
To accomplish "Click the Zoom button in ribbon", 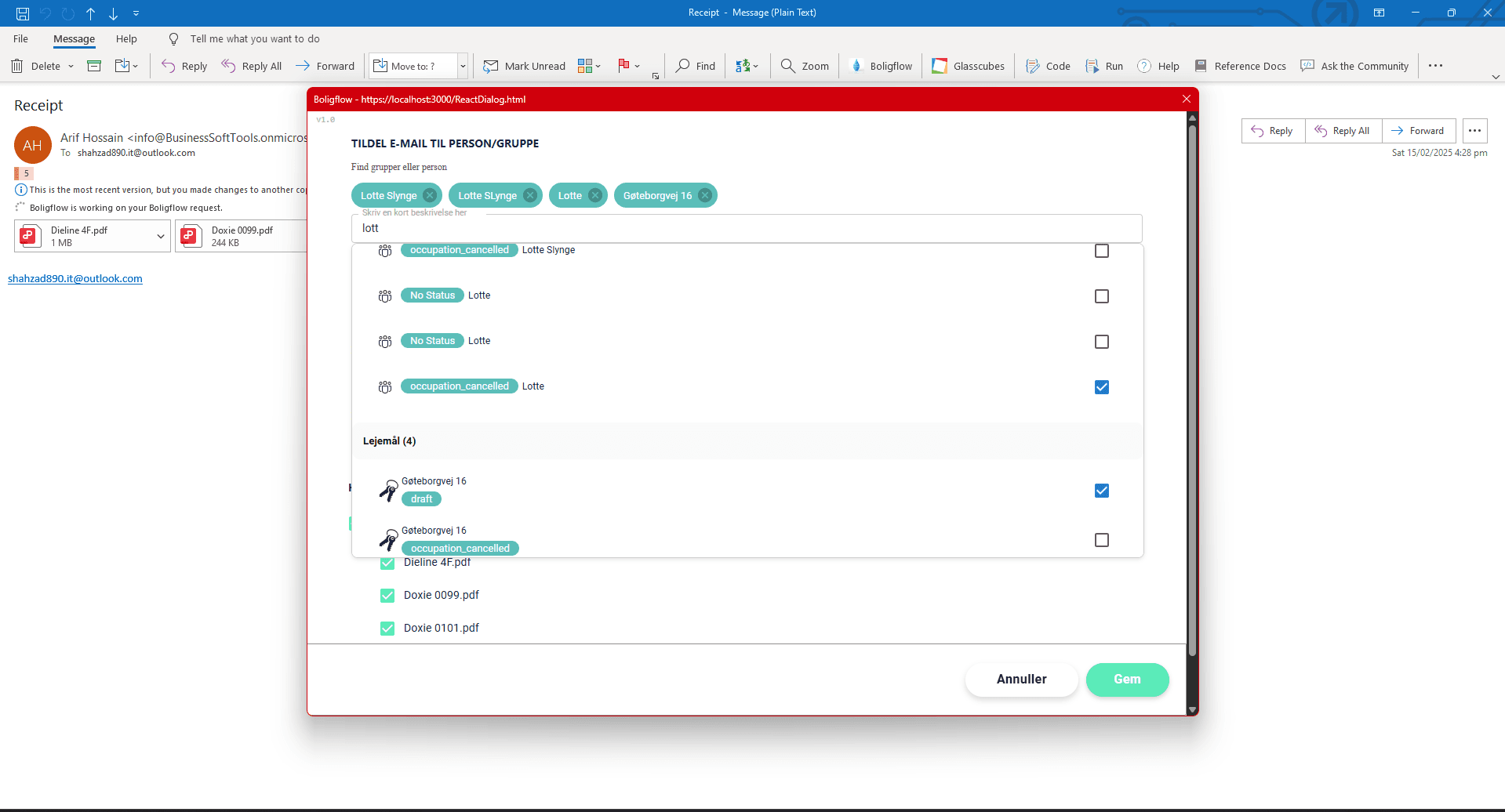I will tap(805, 66).
